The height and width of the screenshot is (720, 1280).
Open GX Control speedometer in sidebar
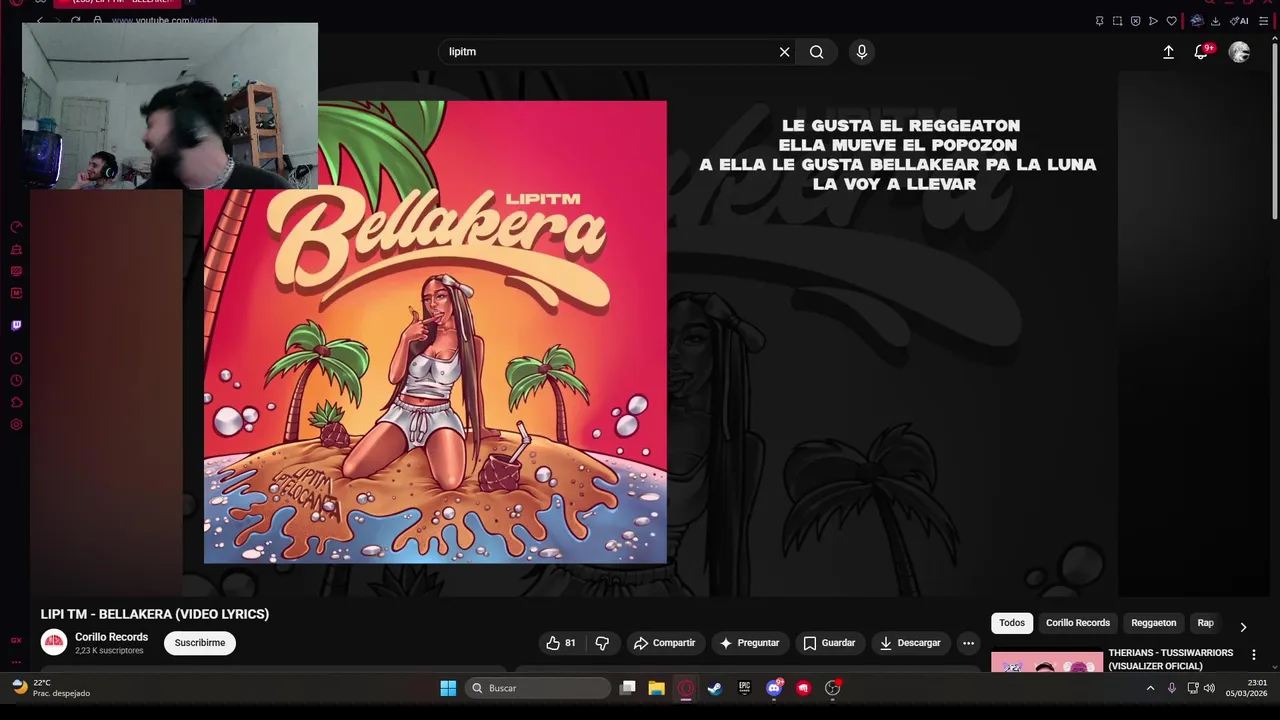pos(16,227)
